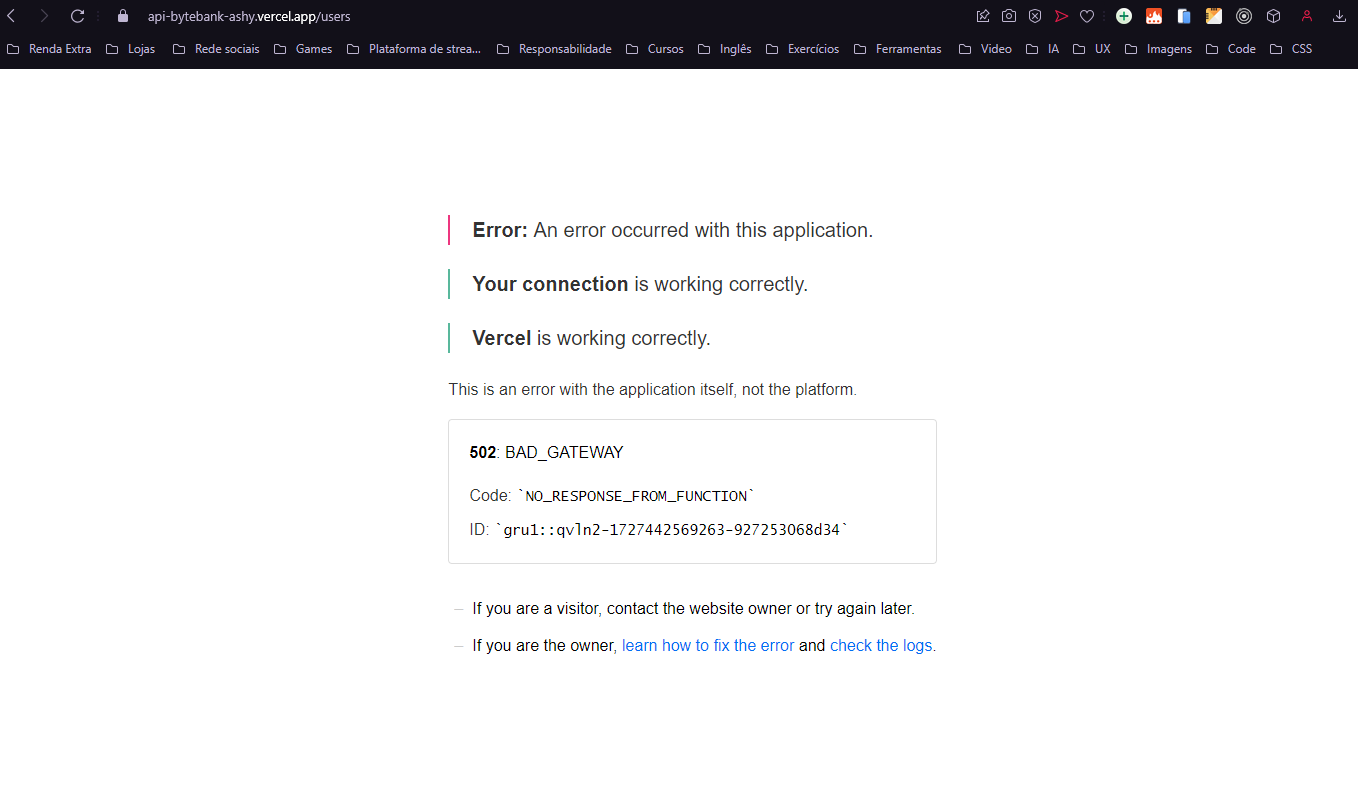Open the CSS bookmarks folder
This screenshot has height=798, width=1358.
[x=1291, y=49]
